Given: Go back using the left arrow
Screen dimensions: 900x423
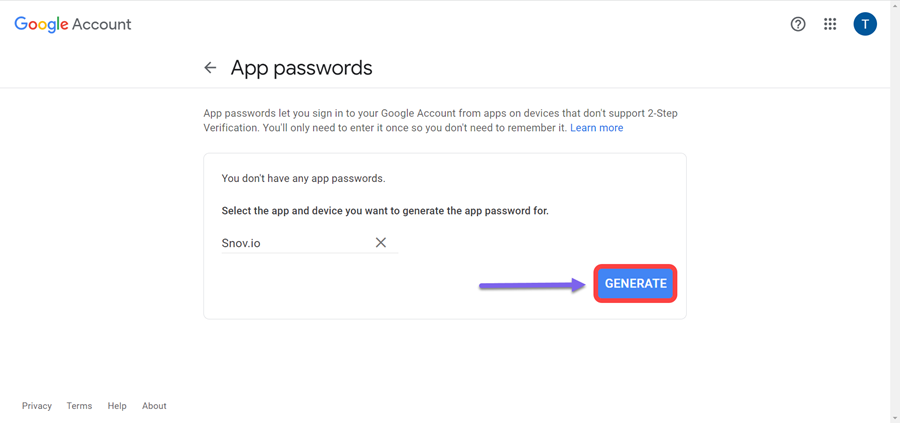Looking at the screenshot, I should point(211,68).
